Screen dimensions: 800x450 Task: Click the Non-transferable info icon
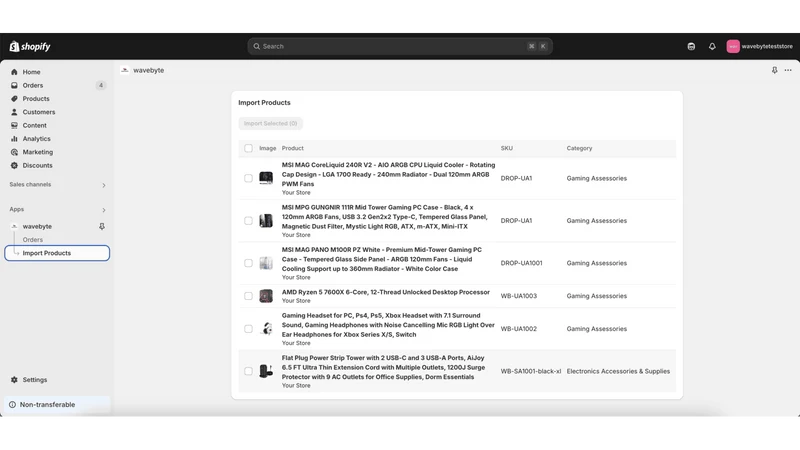click(12, 405)
